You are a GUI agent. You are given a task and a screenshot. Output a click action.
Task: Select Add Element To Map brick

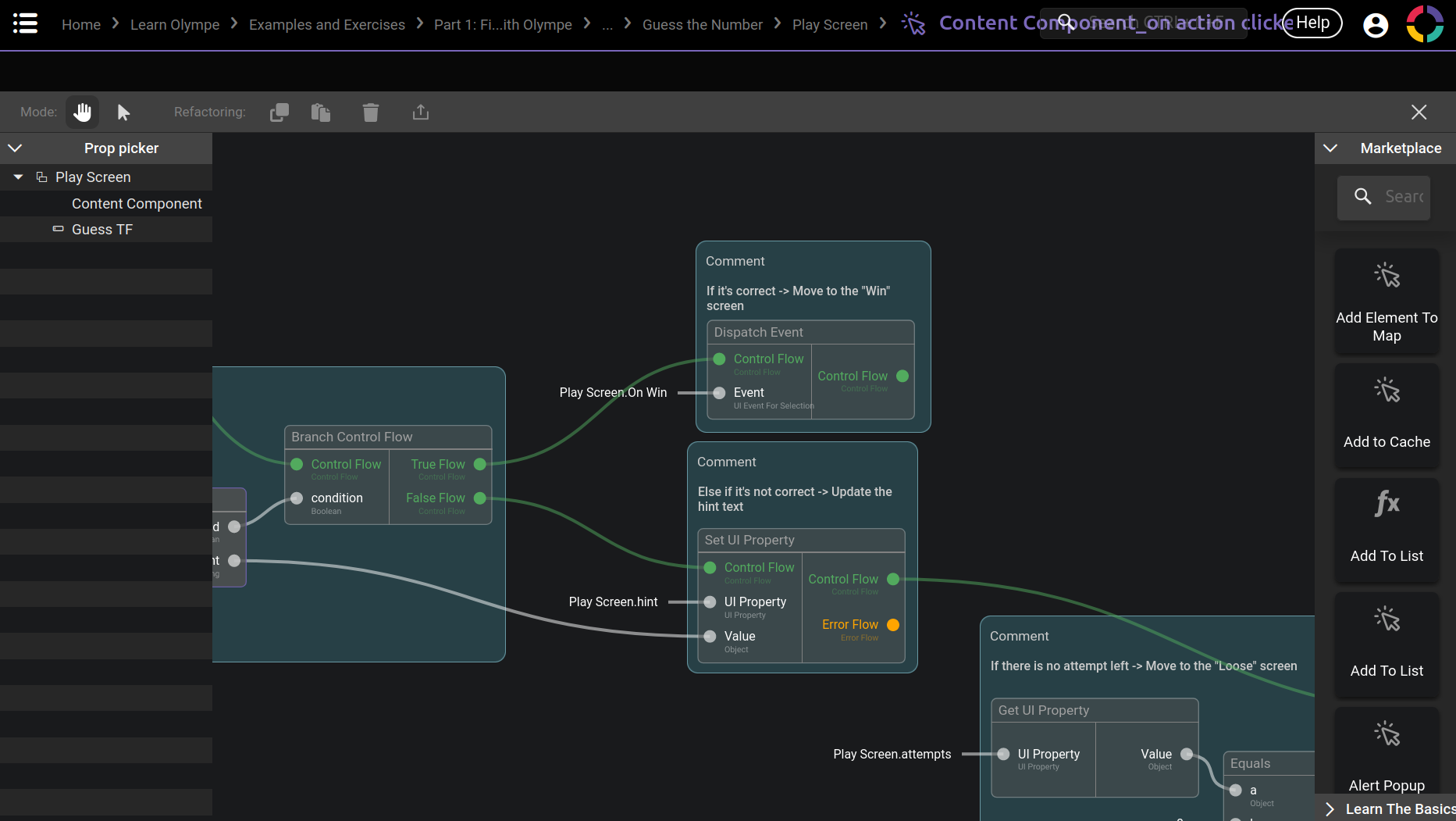1387,301
